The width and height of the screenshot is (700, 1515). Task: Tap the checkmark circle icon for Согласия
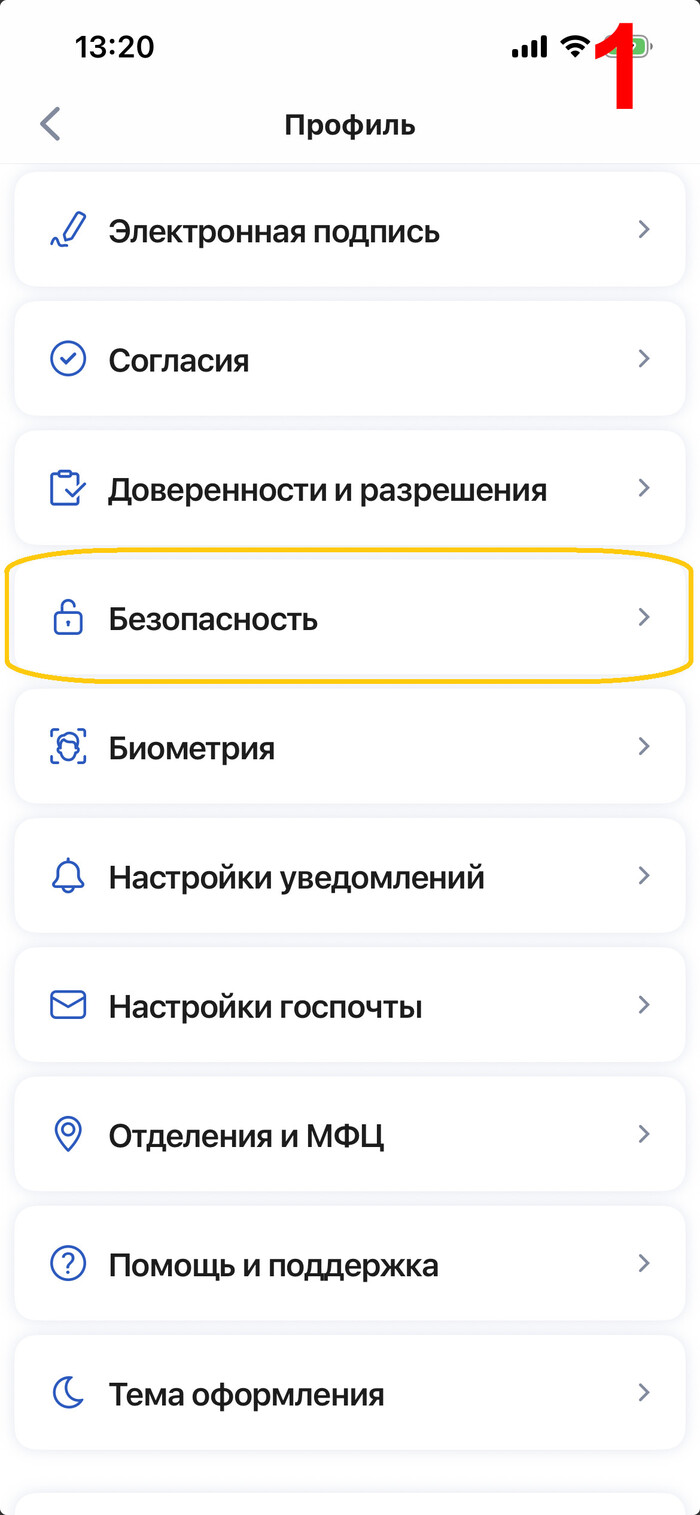click(67, 359)
